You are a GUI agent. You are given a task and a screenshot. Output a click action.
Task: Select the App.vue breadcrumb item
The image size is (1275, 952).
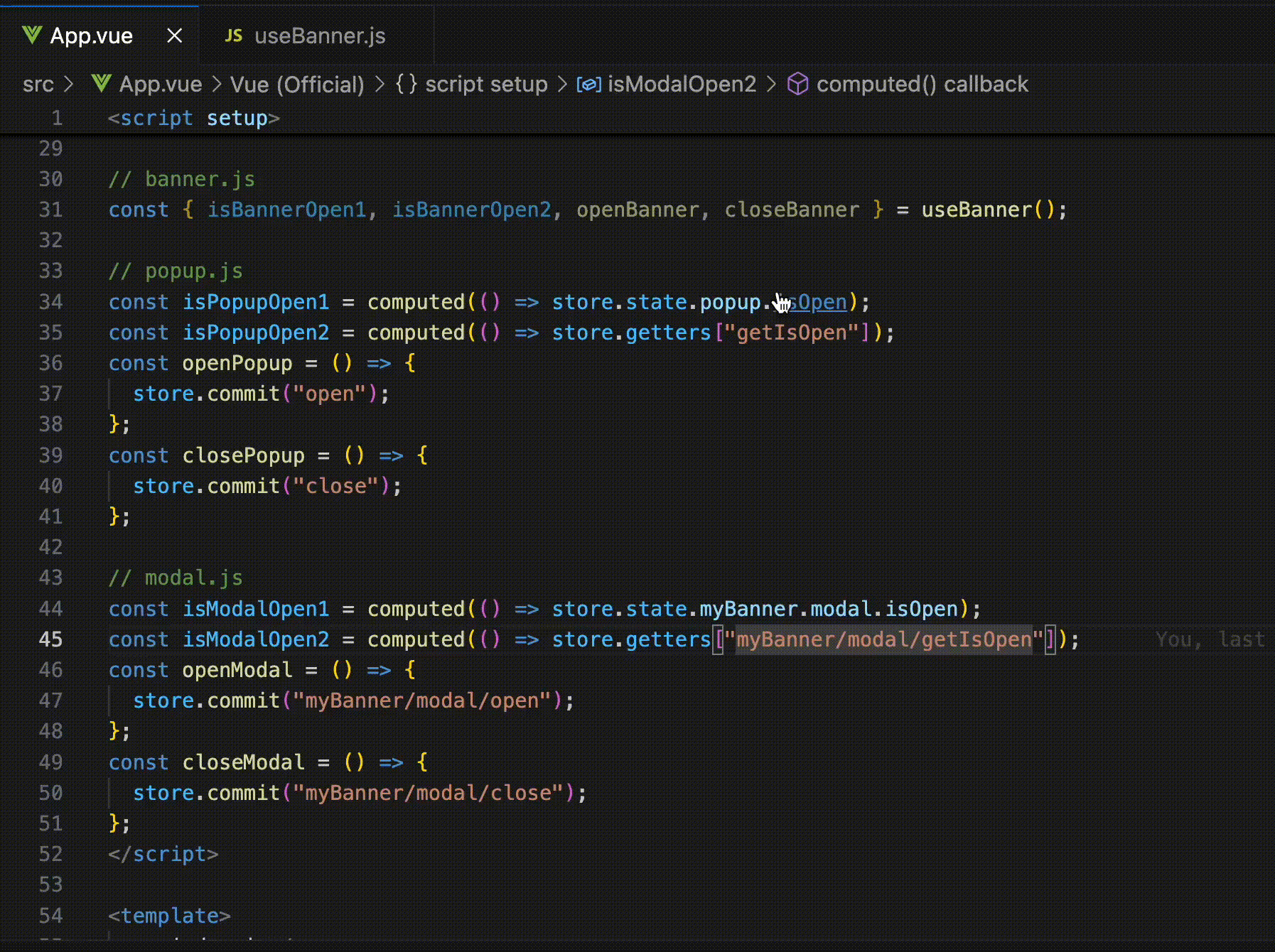coord(161,85)
